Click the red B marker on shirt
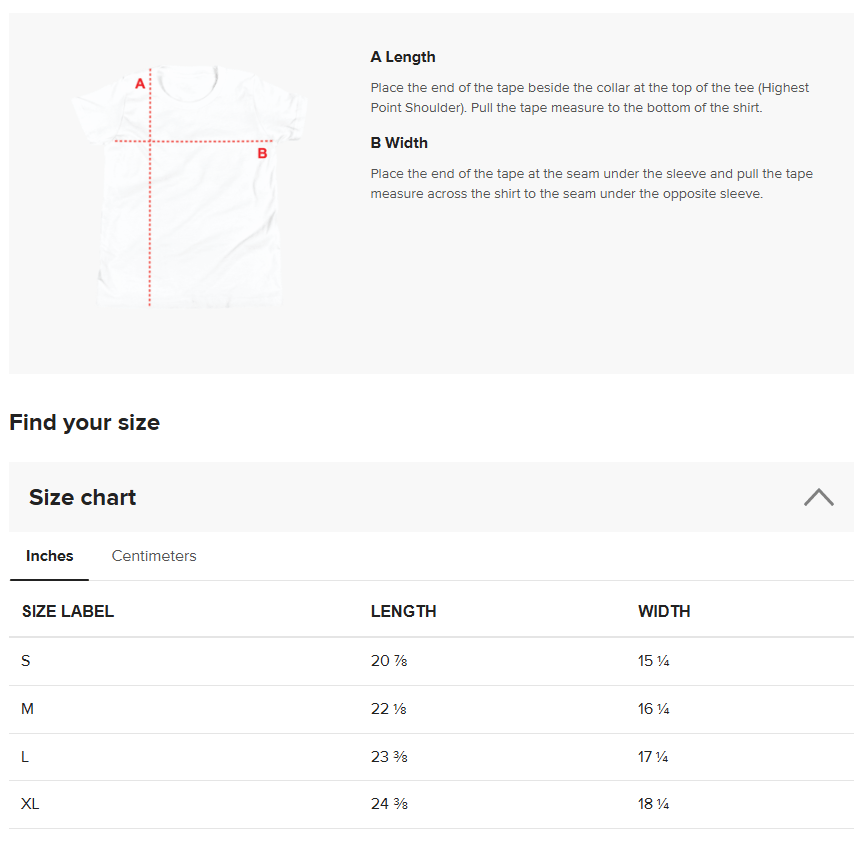Screen dimensions: 864x842 pos(263,153)
